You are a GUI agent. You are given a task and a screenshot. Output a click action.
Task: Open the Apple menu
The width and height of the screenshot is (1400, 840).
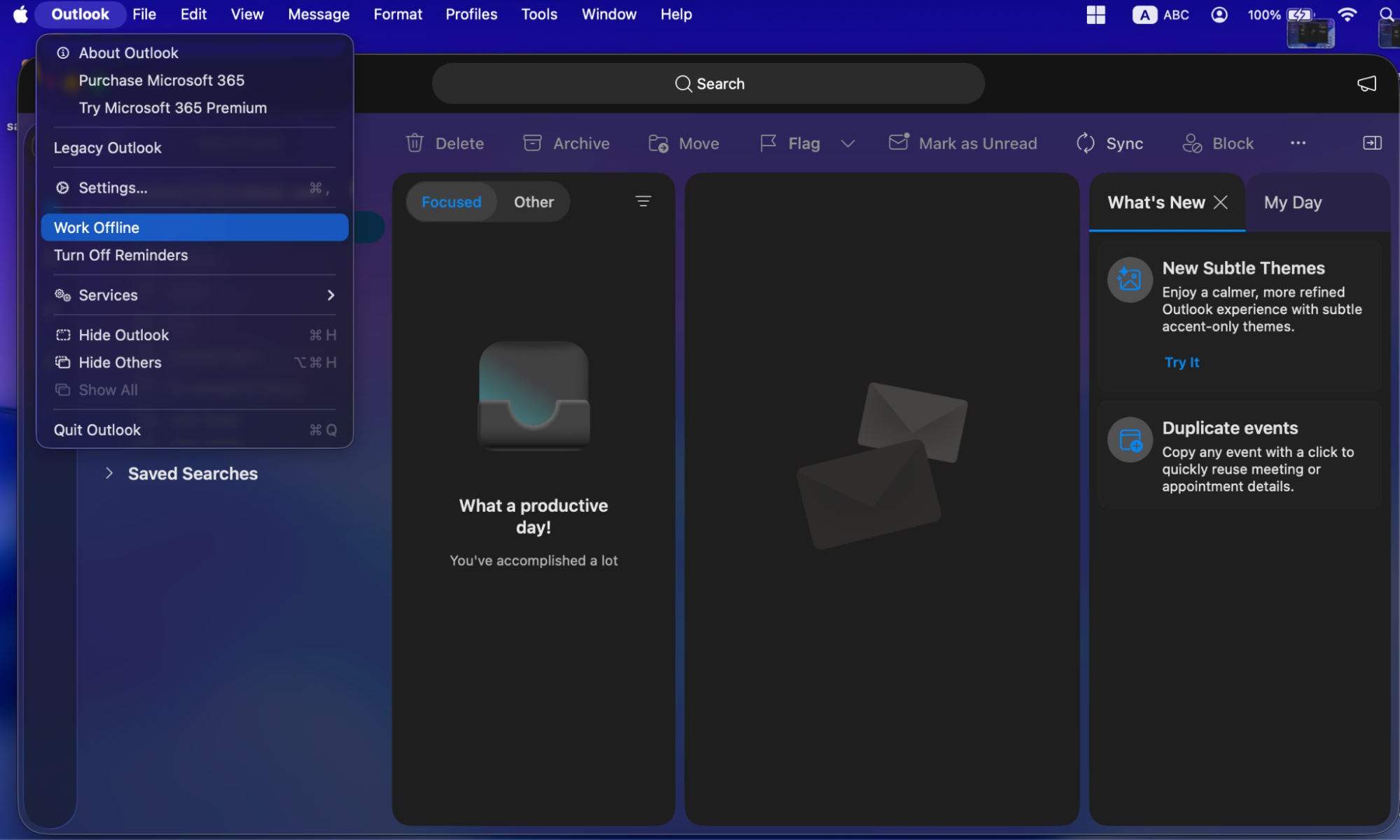tap(21, 14)
